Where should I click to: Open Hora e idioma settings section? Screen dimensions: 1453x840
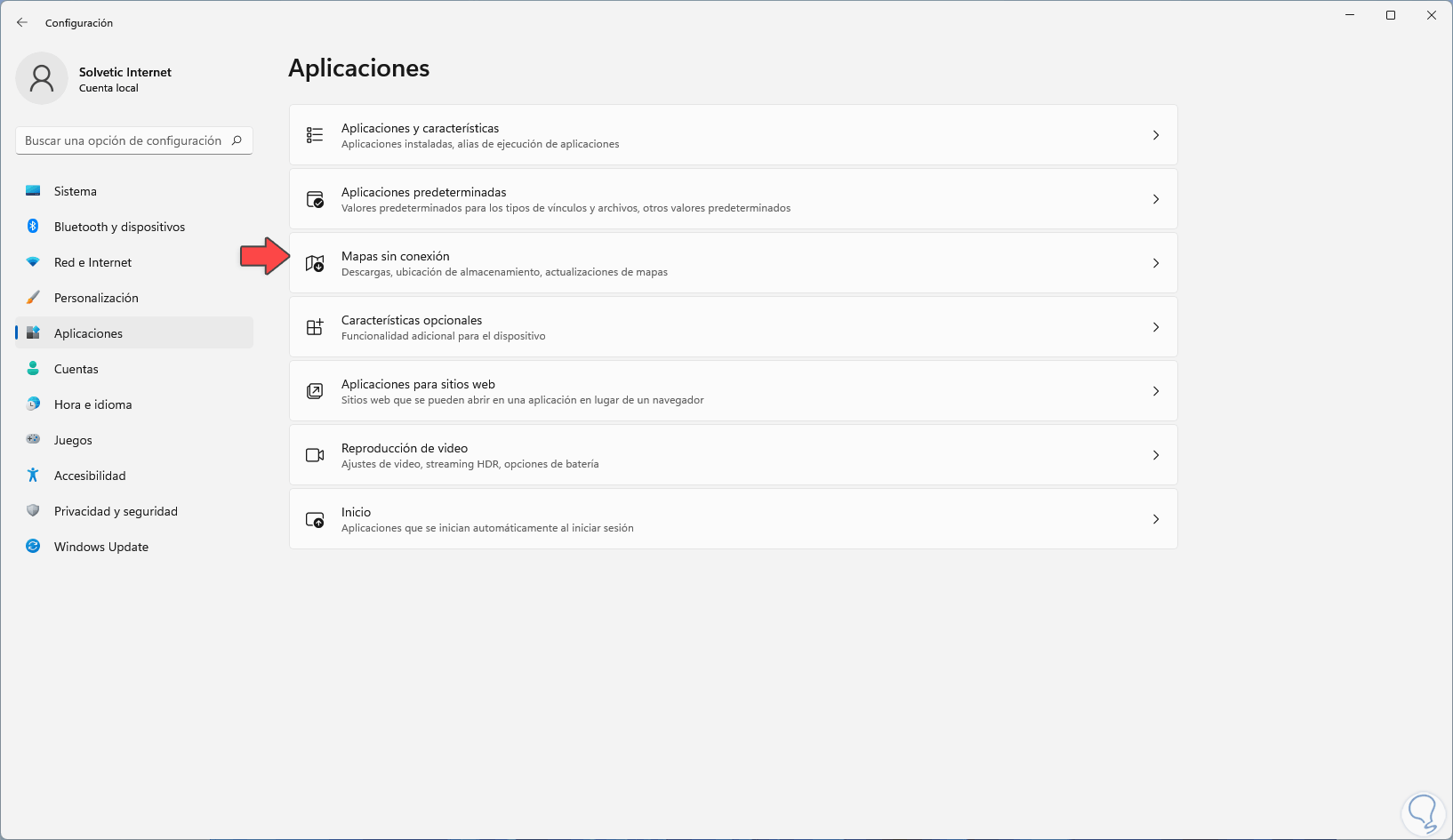(x=92, y=404)
